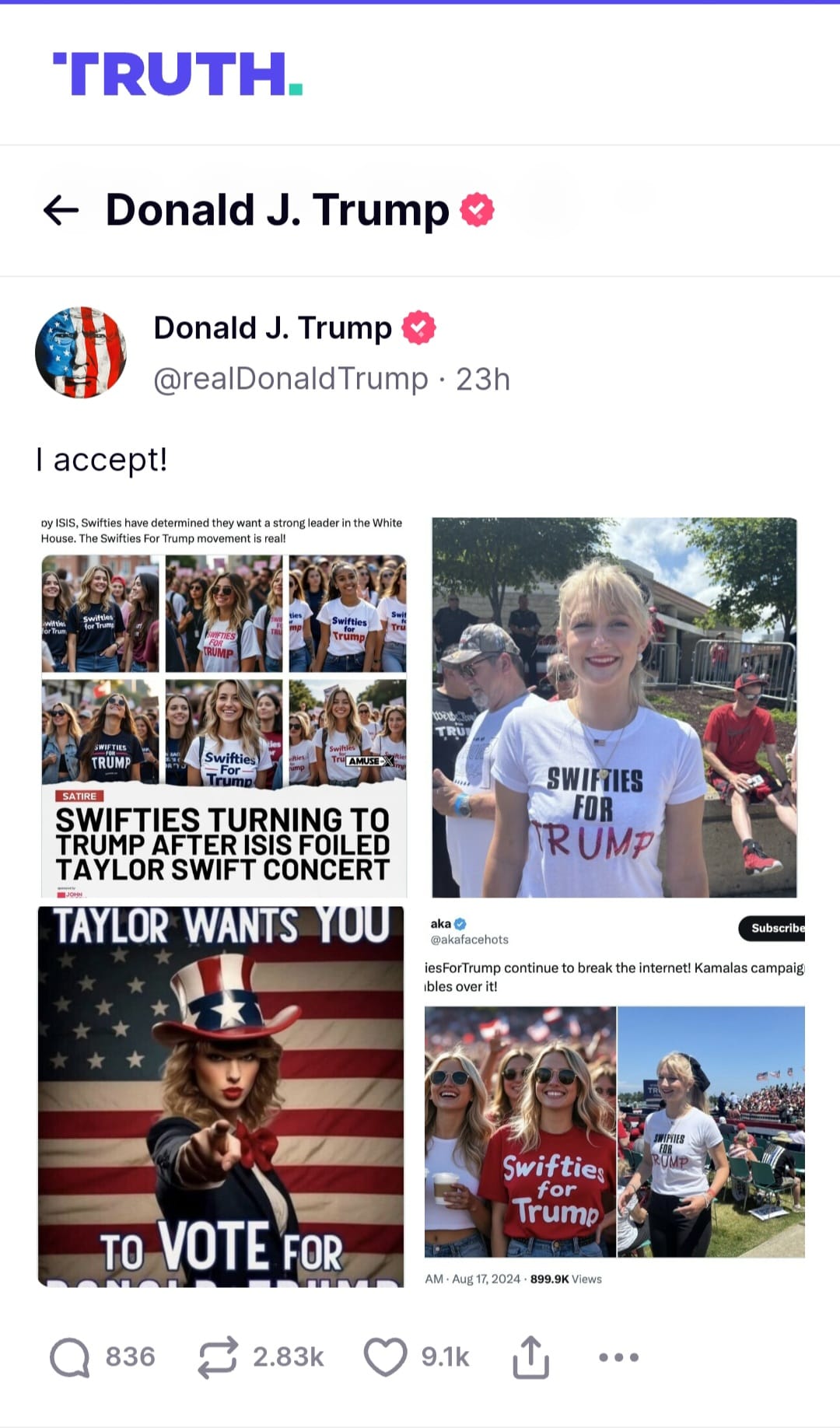The image size is (840, 1428).
Task: Open the three-dot more options menu
Action: coord(619,1357)
